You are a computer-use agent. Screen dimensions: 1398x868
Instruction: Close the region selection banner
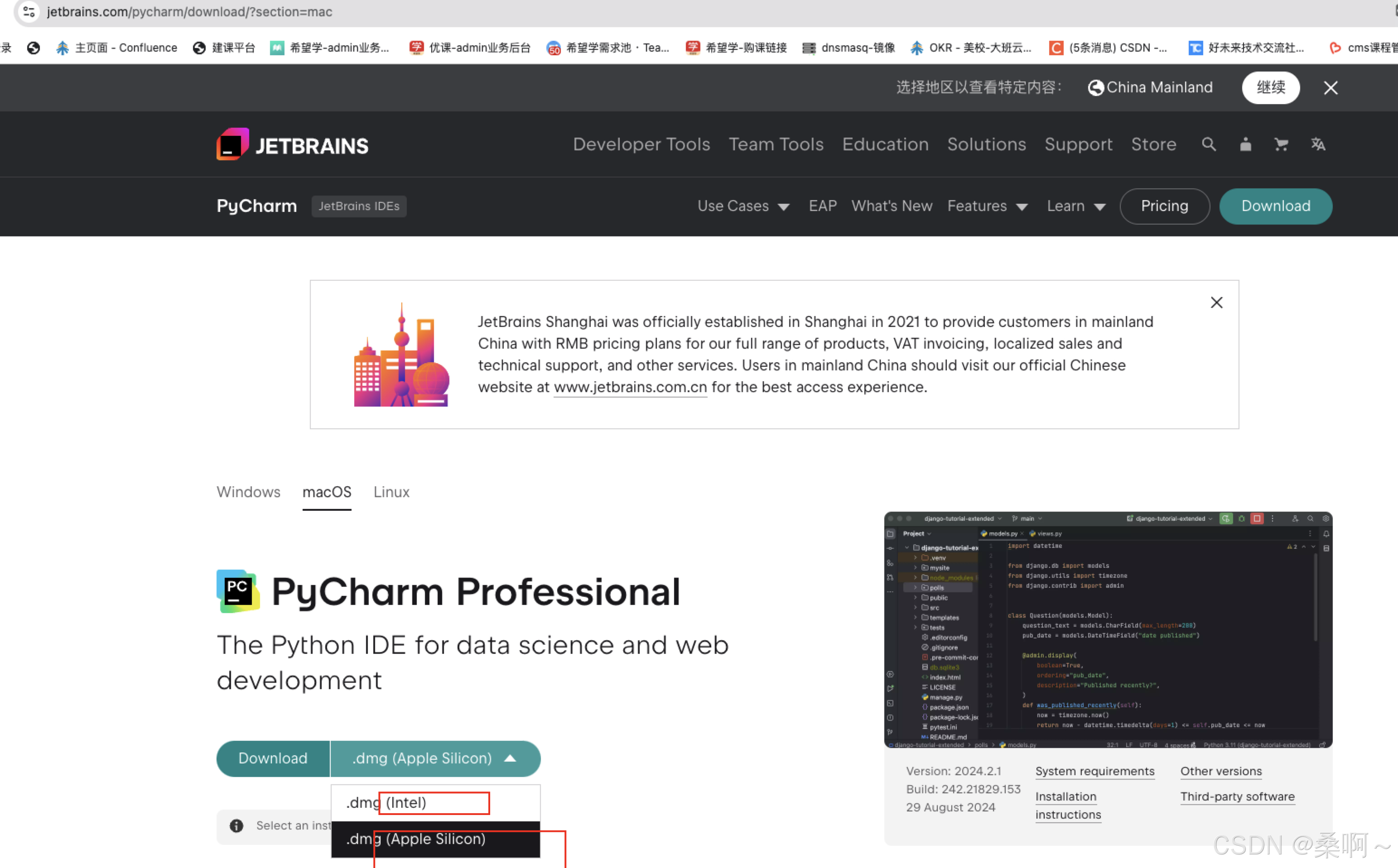coord(1330,88)
